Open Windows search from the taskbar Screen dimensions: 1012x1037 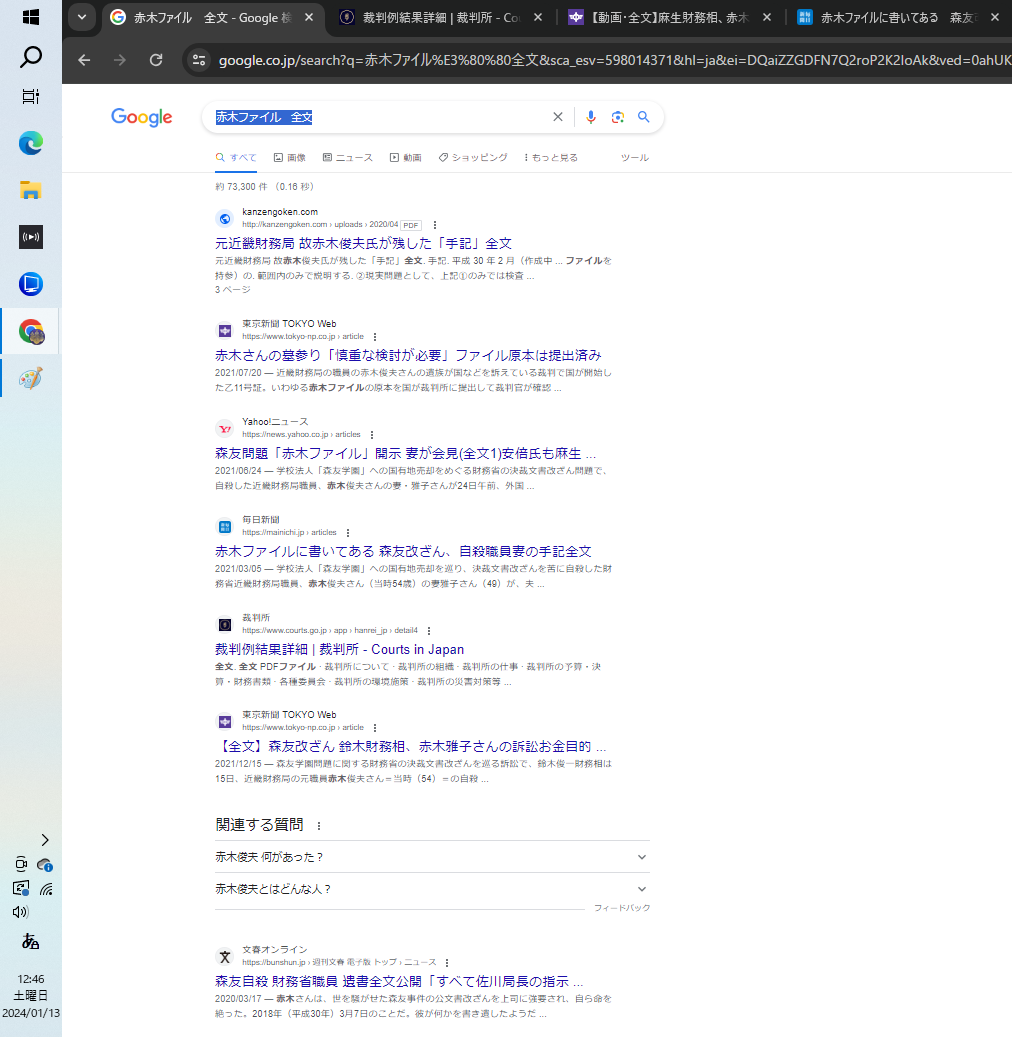[x=30, y=57]
